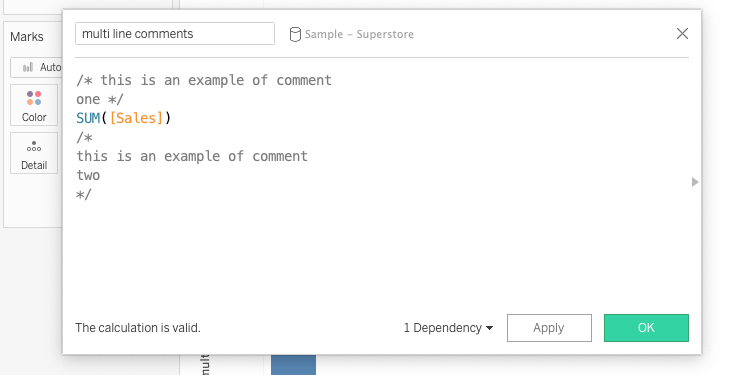Viewport: 750px width, 375px height.
Task: Click the green OK button
Action: tap(646, 328)
